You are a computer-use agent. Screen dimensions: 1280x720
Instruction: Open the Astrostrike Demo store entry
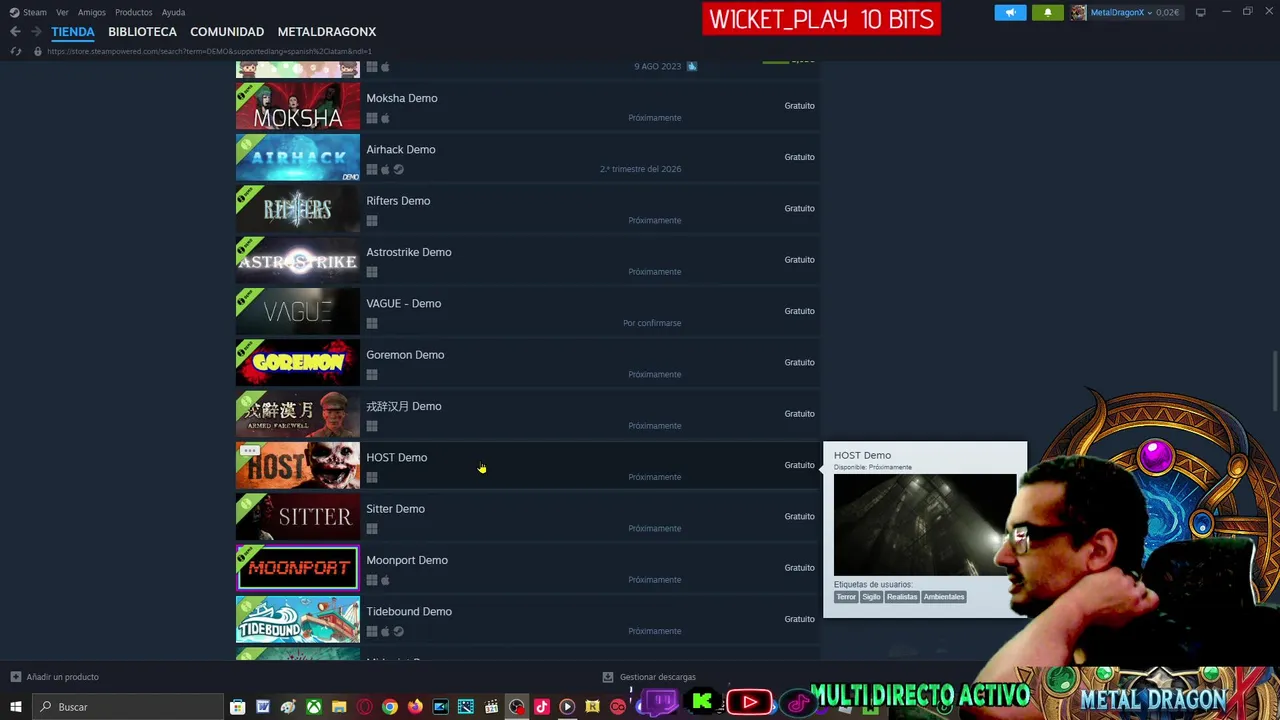click(x=527, y=260)
